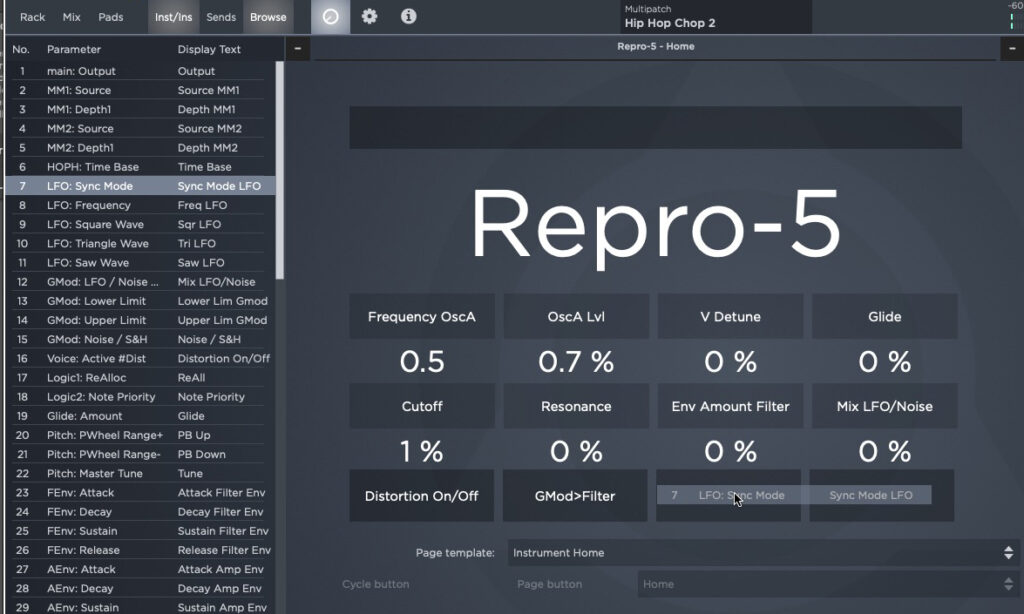1024x614 pixels.
Task: Select parameter row FEnv: Attack
Action: click(140, 493)
